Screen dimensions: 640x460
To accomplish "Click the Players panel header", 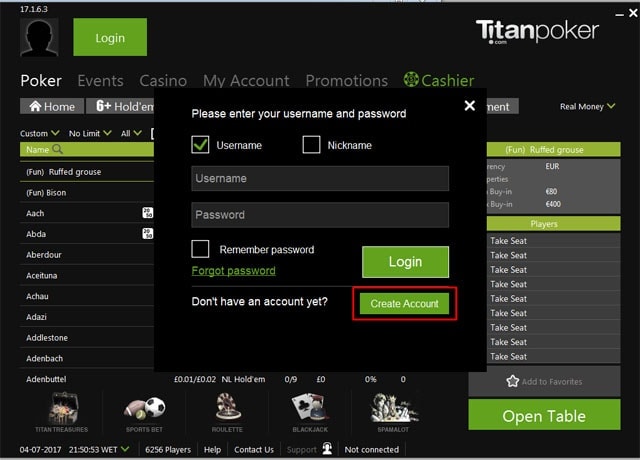I will pyautogui.click(x=553, y=224).
